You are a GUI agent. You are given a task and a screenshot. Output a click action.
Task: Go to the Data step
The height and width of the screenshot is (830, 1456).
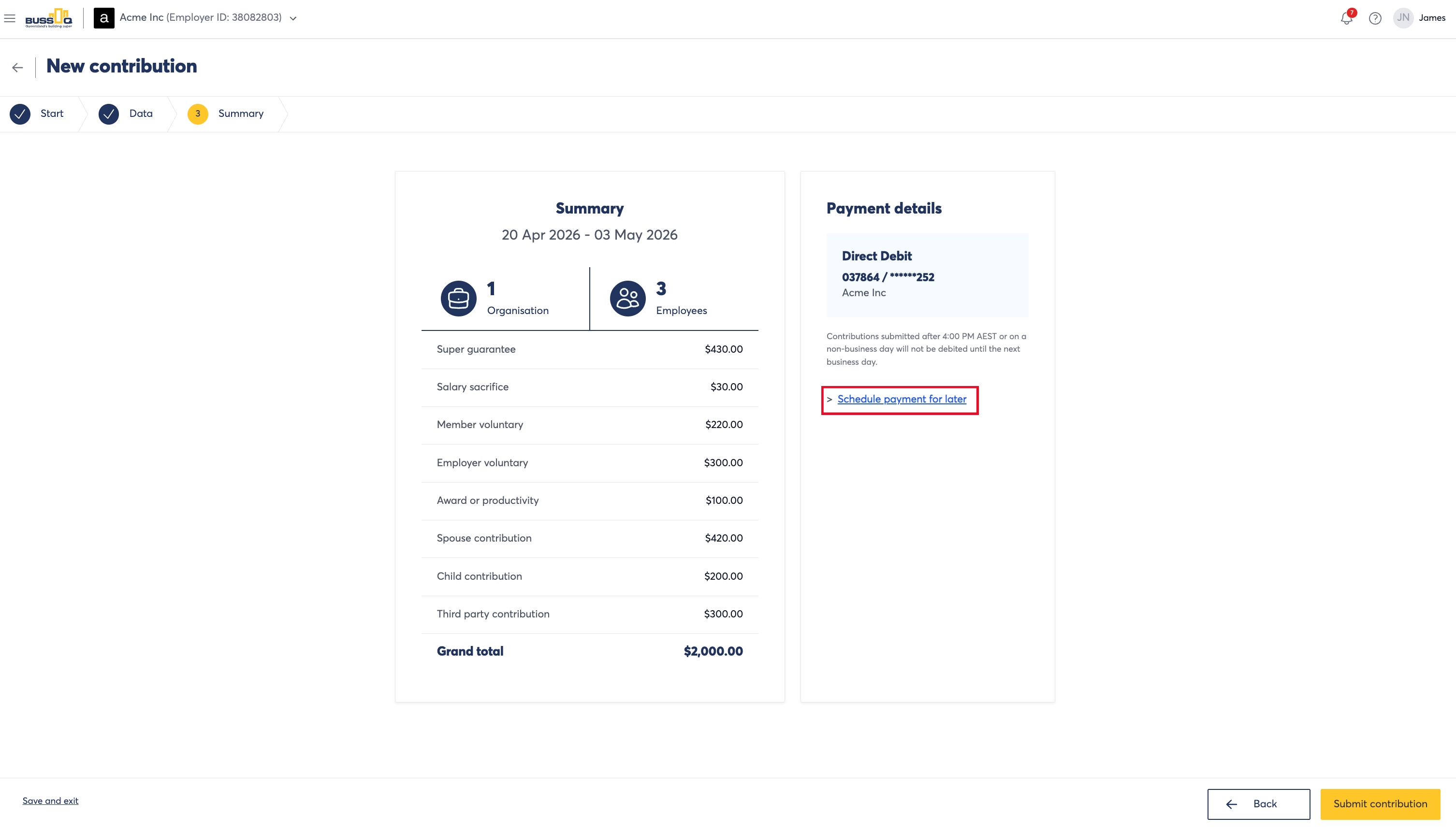tap(141, 114)
